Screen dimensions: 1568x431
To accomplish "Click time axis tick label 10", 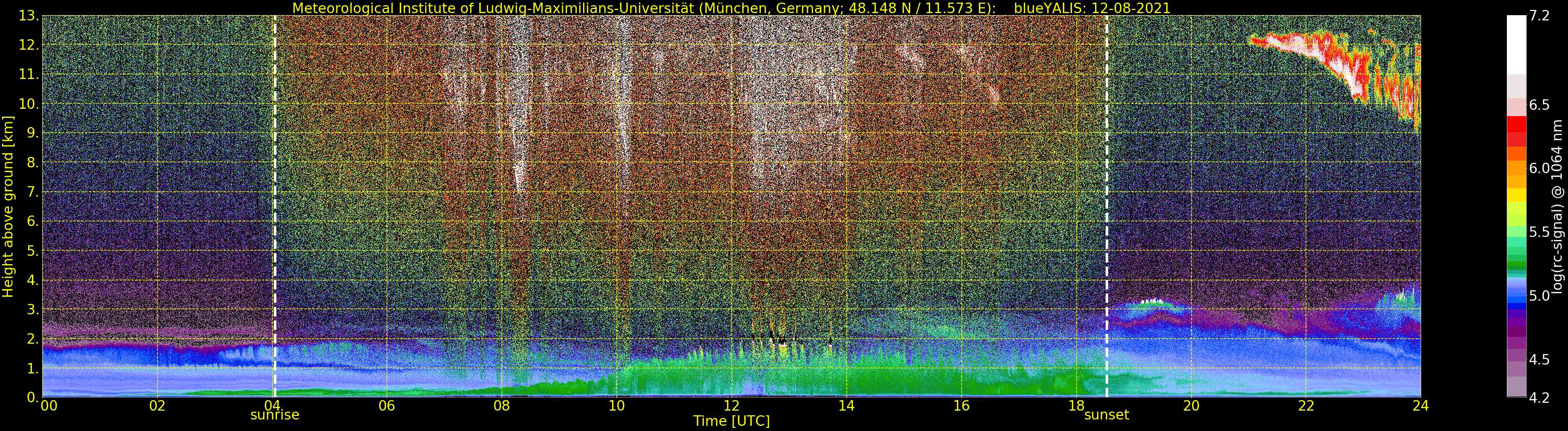I will (617, 405).
